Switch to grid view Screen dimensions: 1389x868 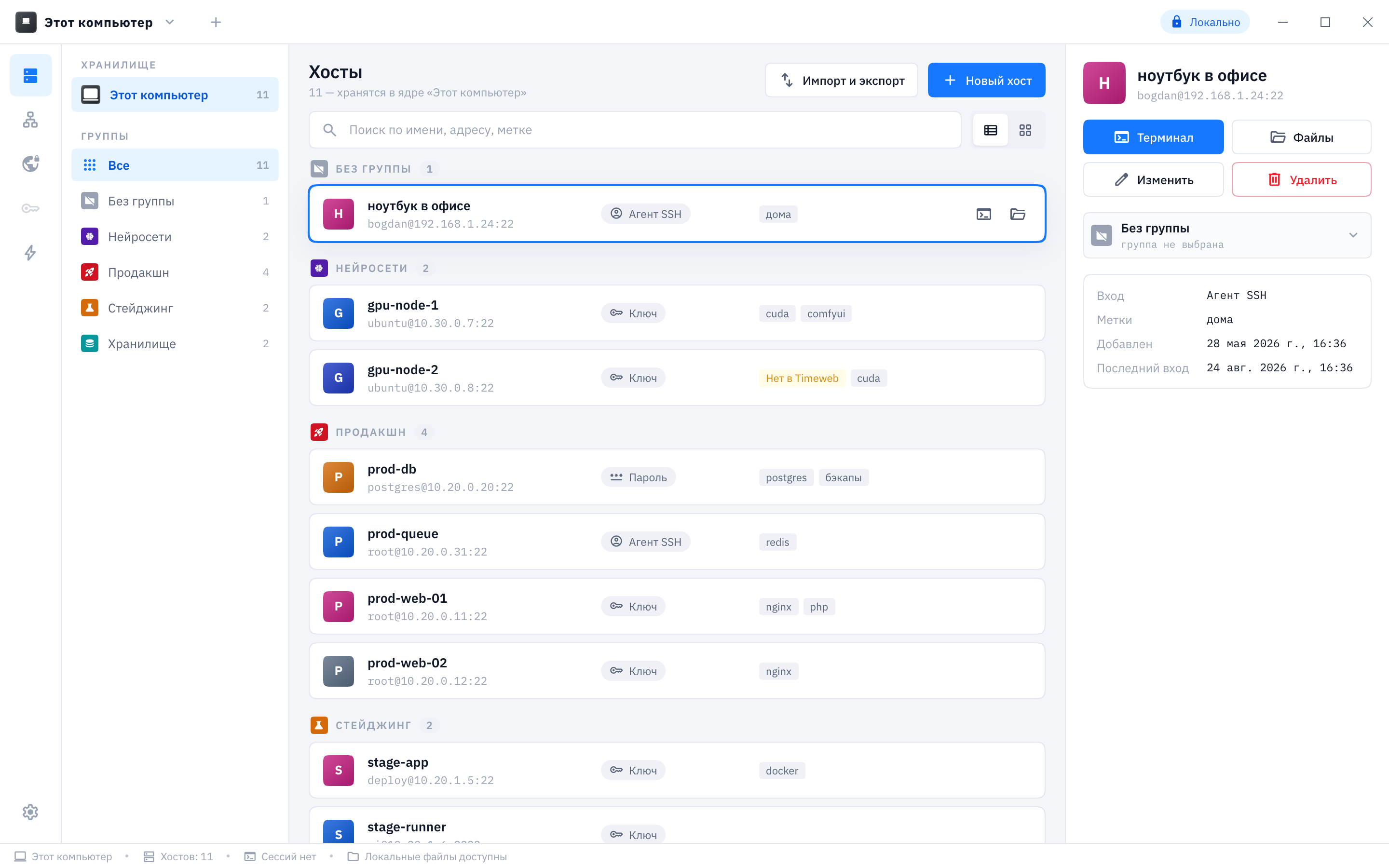[x=1025, y=130]
